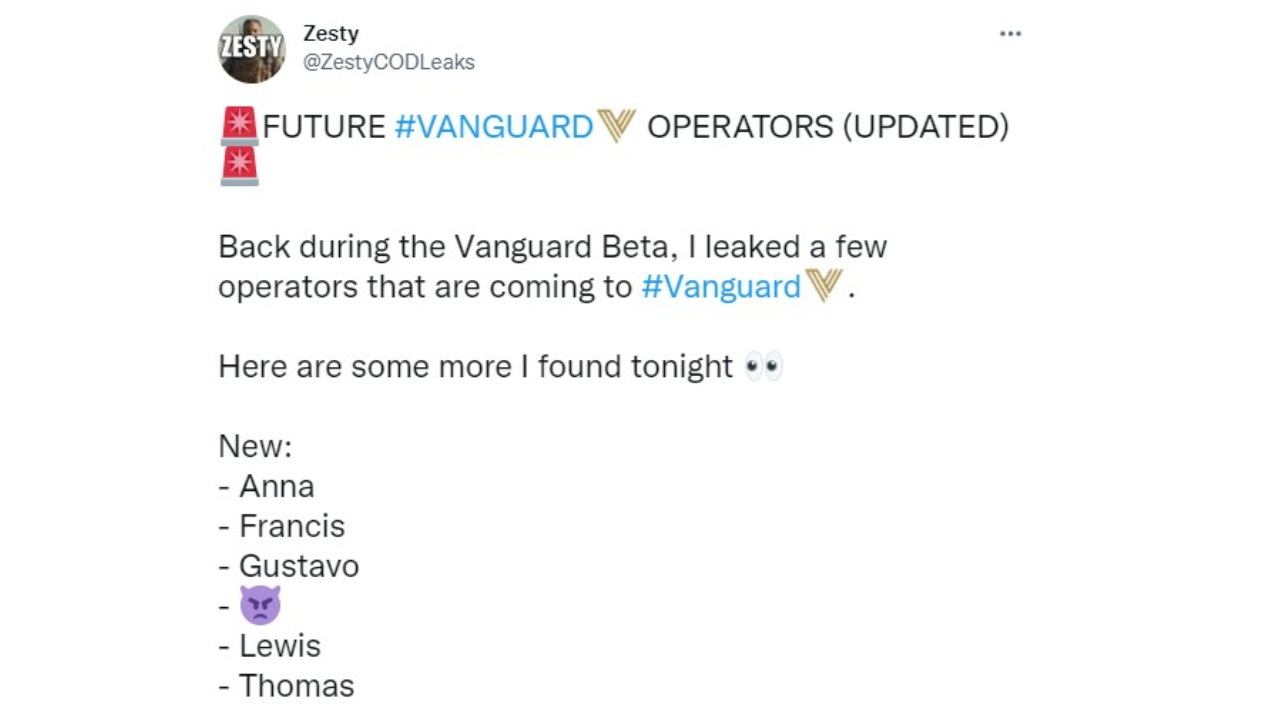
Task: Click the Lewis operator entry
Action: [x=279, y=646]
